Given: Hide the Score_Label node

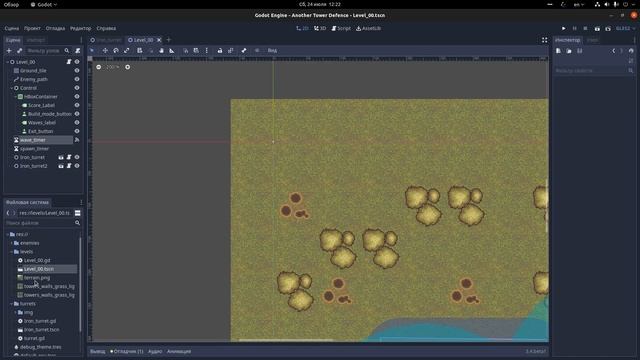Looking at the screenshot, I should coord(77,105).
